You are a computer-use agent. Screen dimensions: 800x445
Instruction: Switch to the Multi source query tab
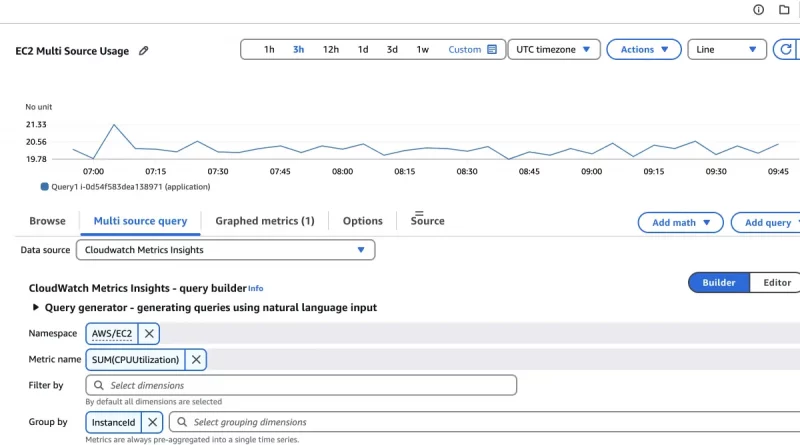pyautogui.click(x=140, y=221)
